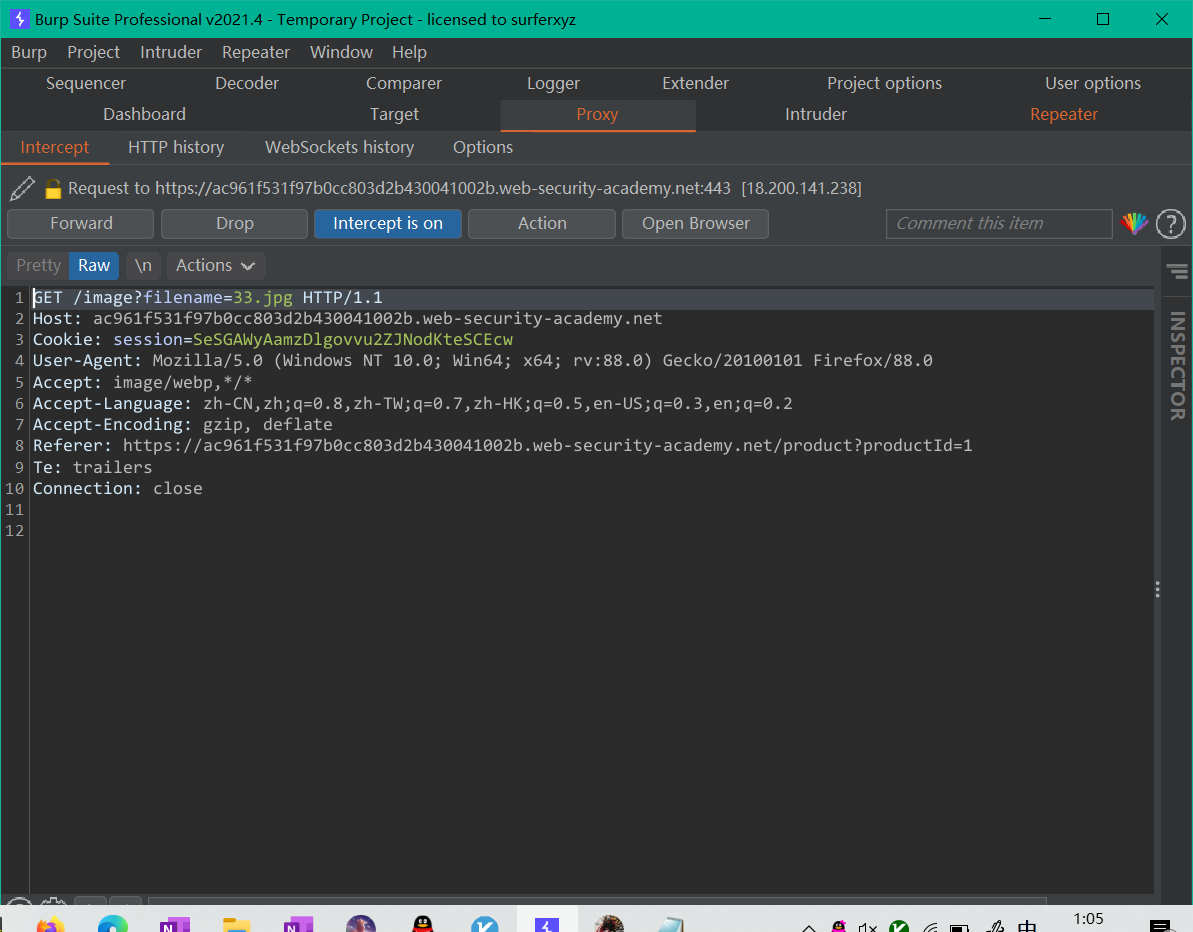Go to the Dashboard tab

point(145,115)
